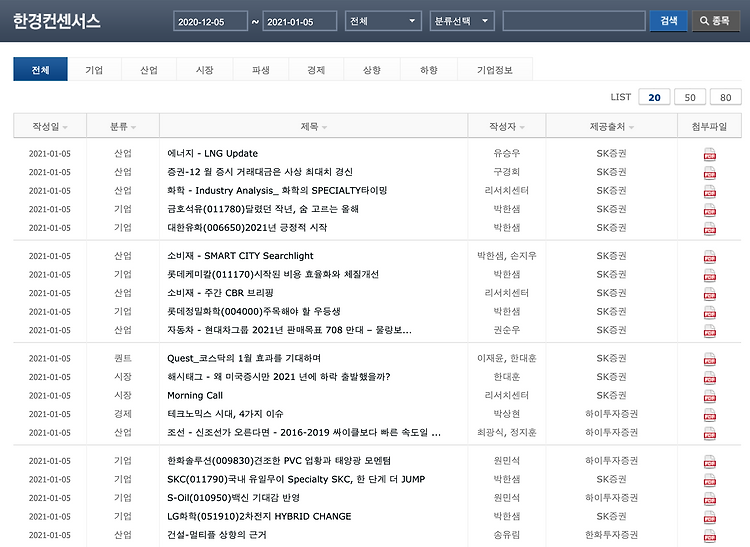Open report 테크노믹스 시대, 4가지 이슈
The image size is (750, 547).
[x=225, y=414]
